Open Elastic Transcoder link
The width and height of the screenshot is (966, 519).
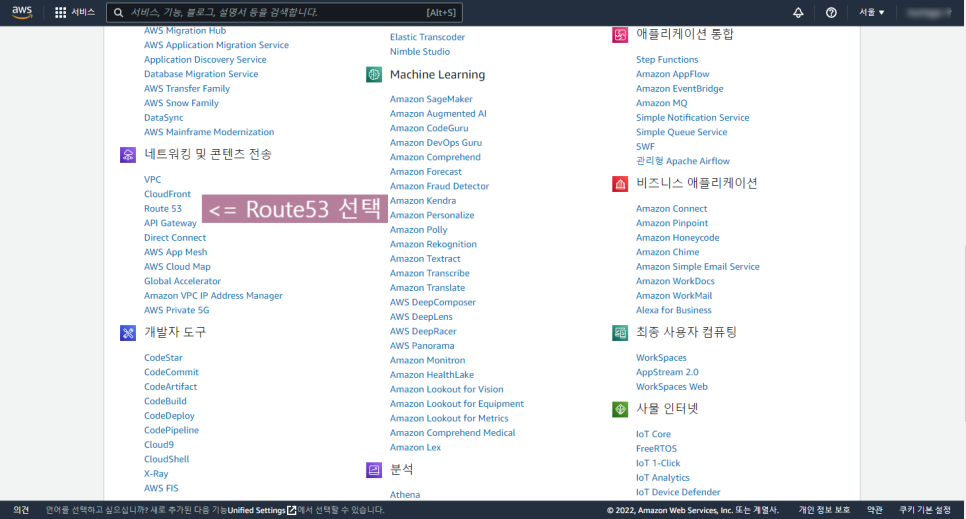pos(427,37)
